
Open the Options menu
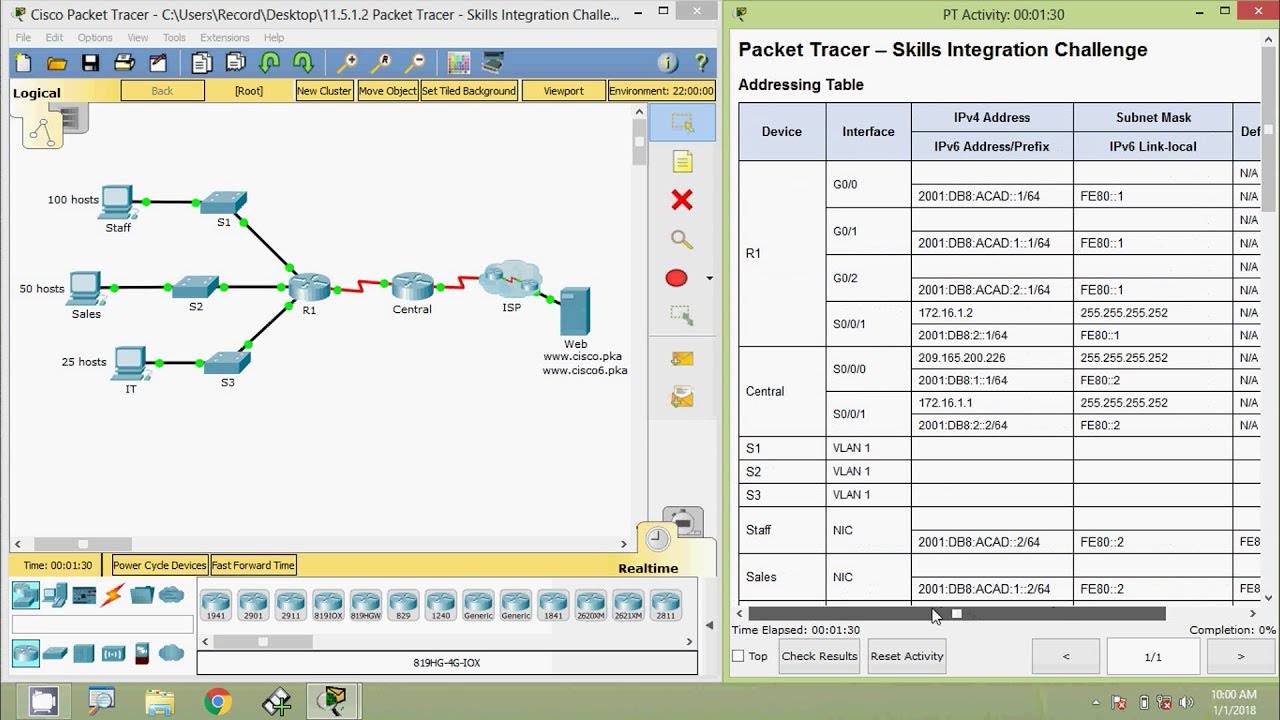95,38
